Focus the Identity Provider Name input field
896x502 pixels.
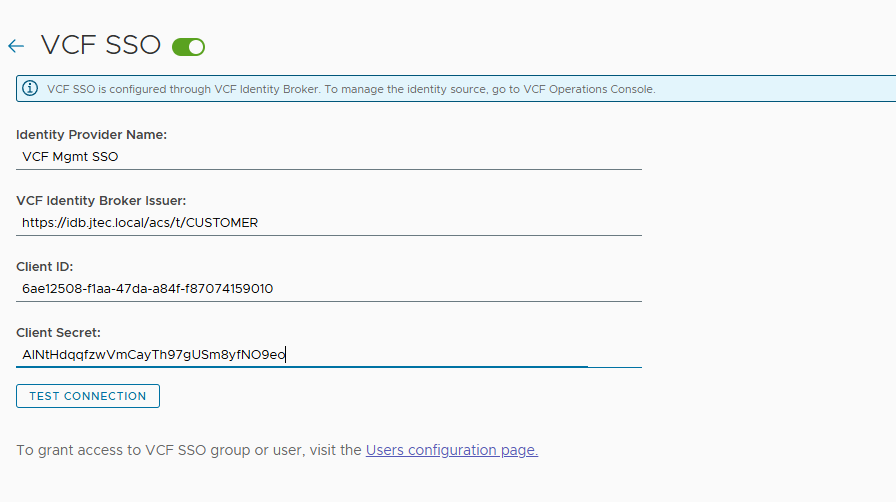(329, 157)
